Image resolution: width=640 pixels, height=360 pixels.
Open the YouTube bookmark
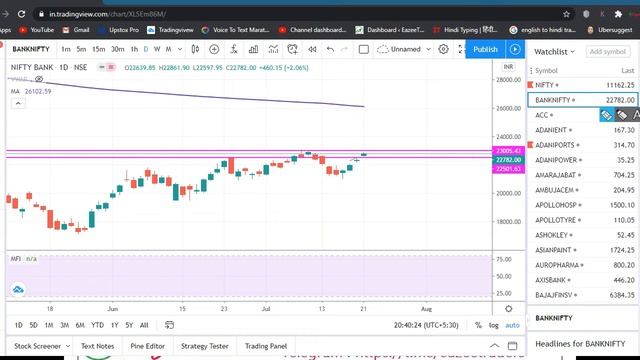coord(36,30)
